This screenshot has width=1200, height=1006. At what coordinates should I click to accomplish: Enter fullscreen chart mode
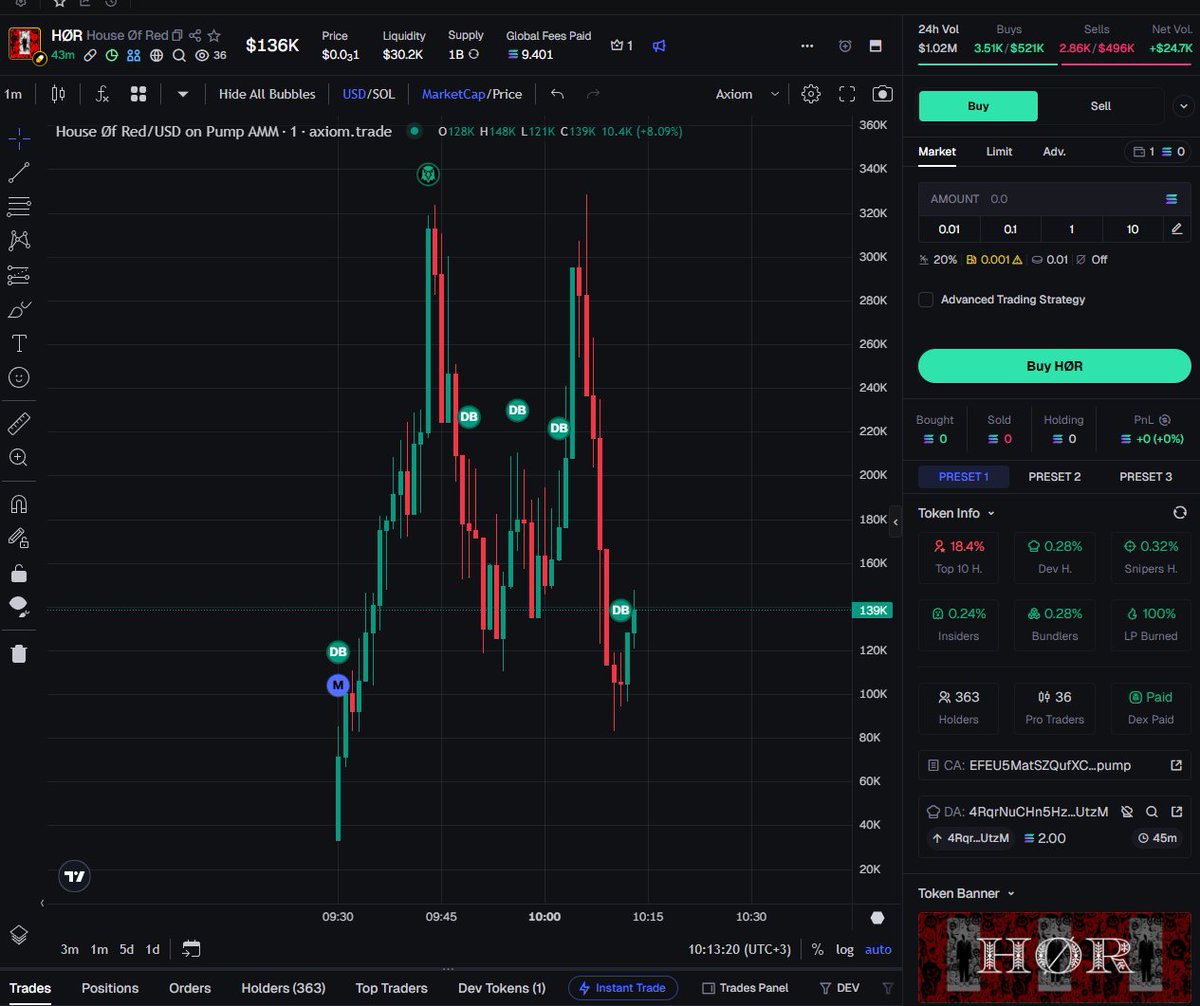847,94
